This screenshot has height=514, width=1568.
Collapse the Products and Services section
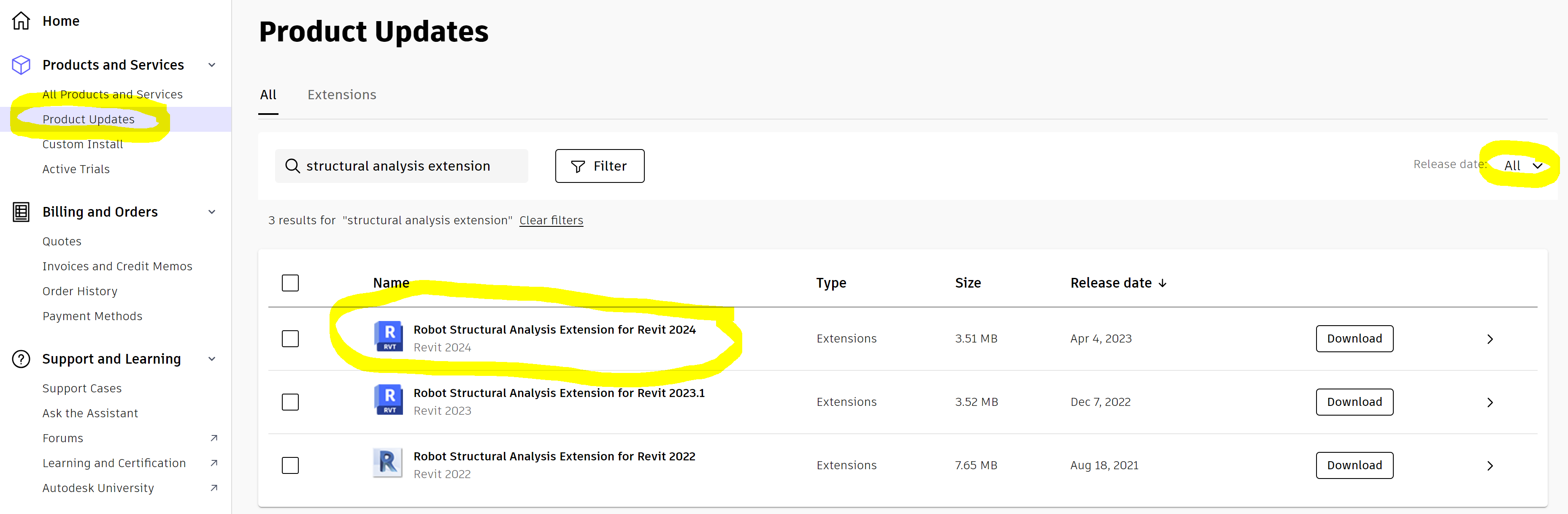(211, 65)
